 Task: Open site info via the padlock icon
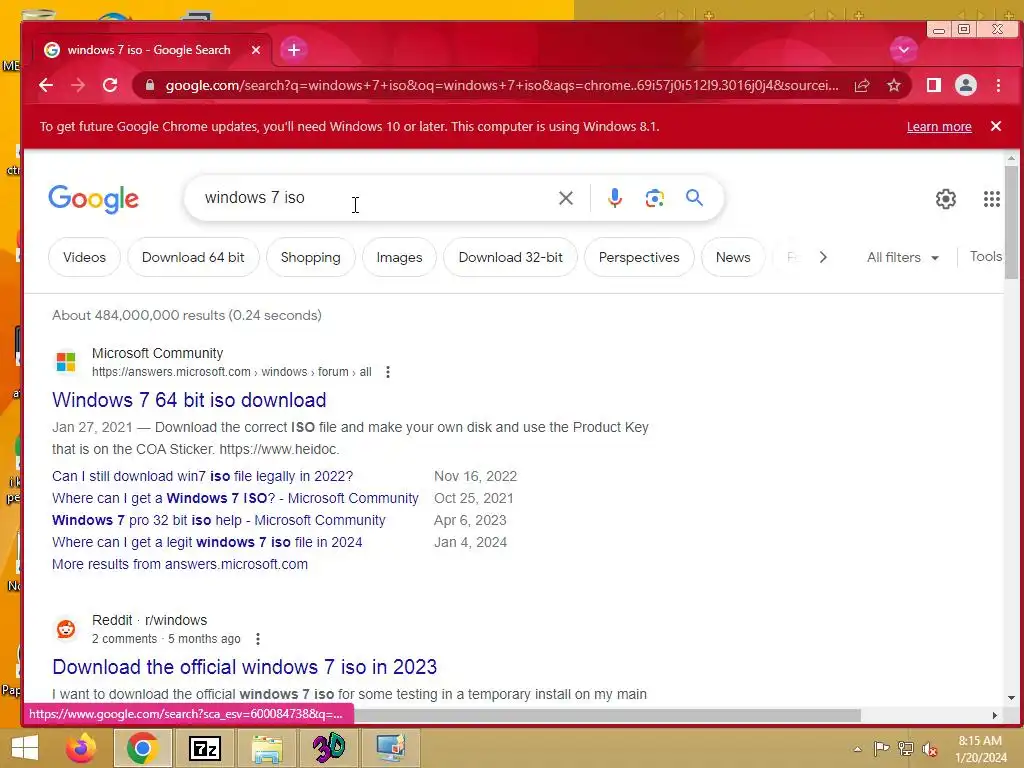[150, 85]
